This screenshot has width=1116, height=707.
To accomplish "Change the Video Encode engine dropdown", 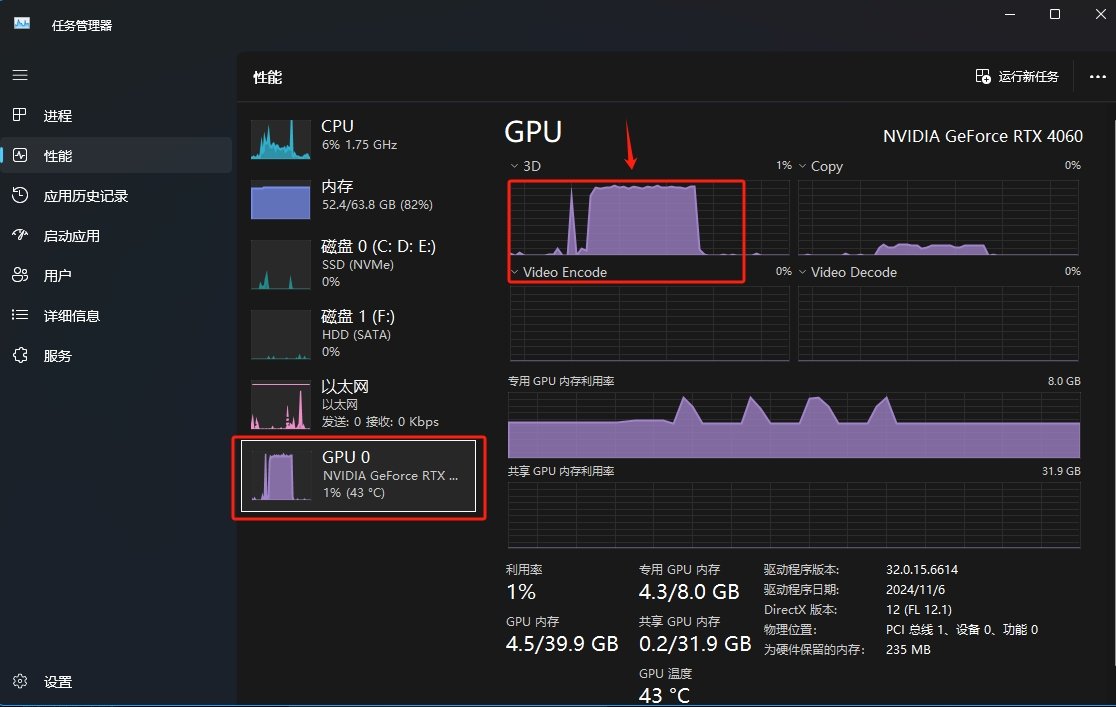I will point(515,272).
